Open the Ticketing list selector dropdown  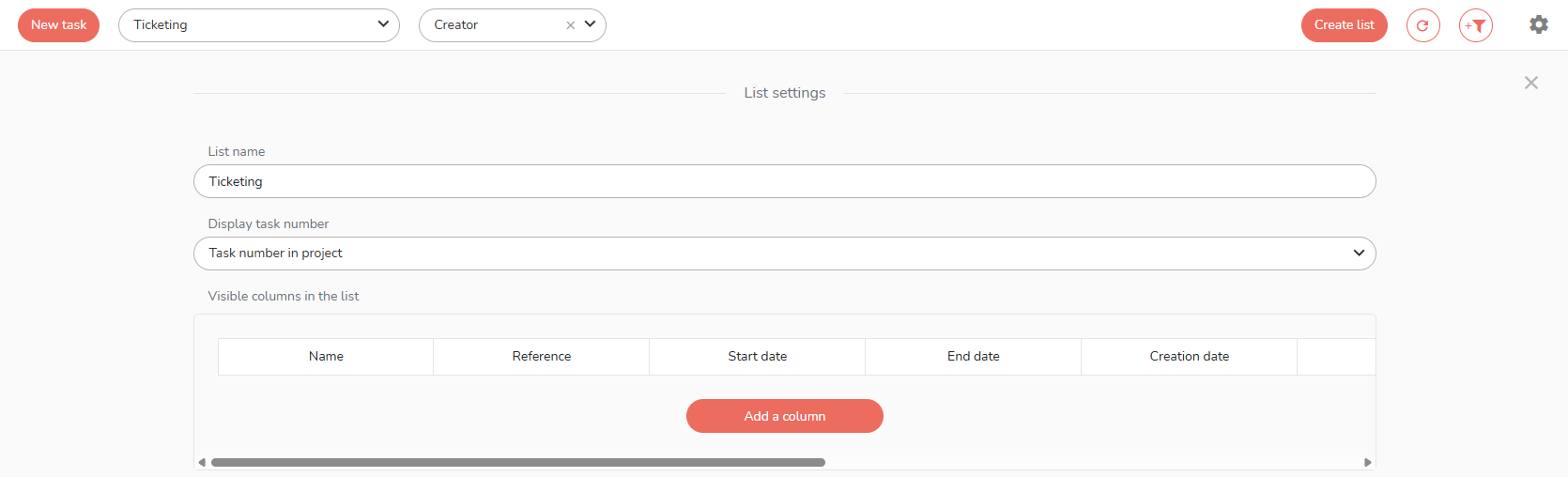tap(258, 25)
